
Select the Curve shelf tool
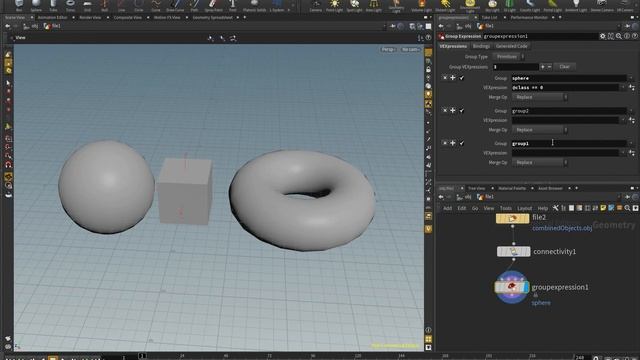(156, 5)
